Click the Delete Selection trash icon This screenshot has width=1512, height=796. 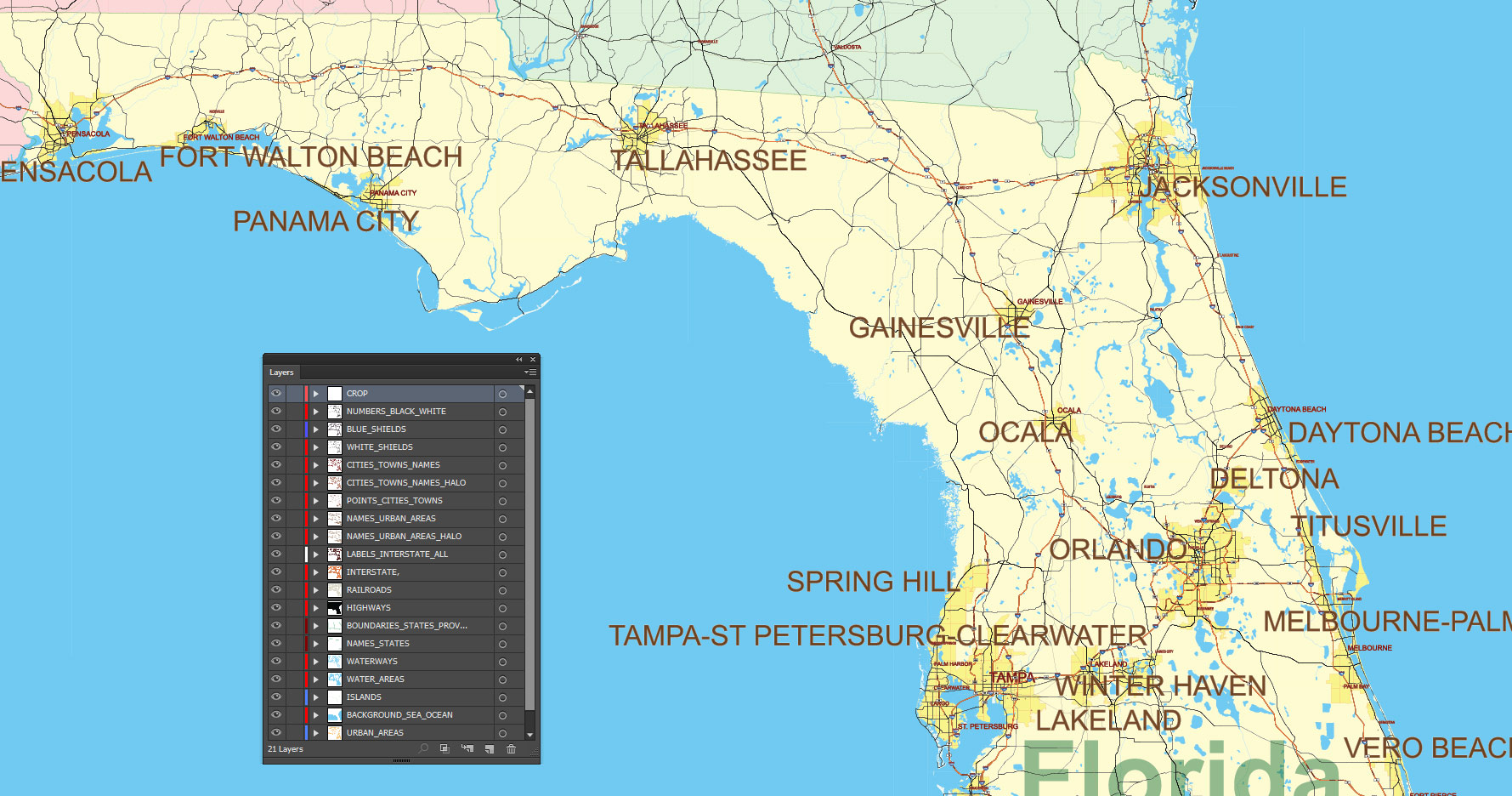tap(511, 748)
